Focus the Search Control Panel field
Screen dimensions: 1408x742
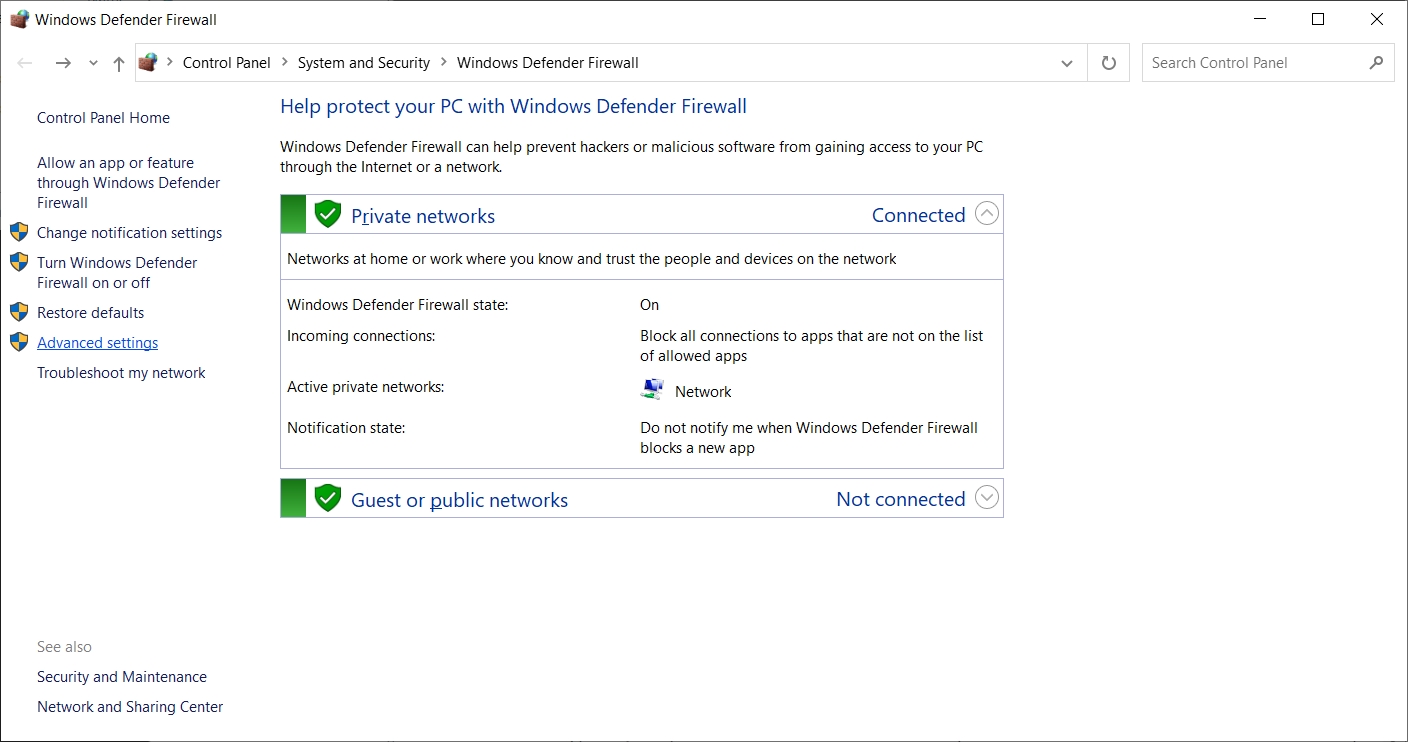(x=1255, y=63)
